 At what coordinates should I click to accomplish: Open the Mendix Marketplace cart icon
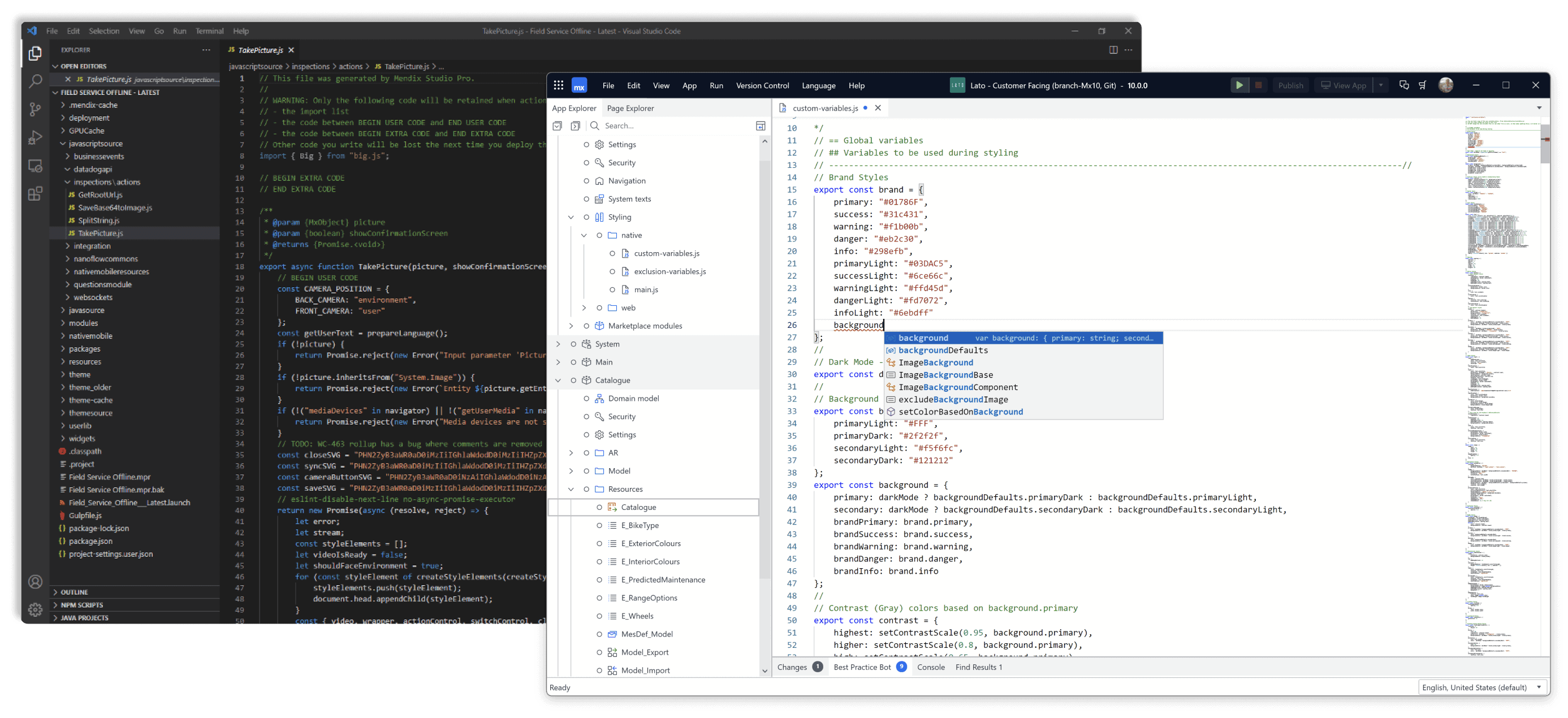[x=1423, y=85]
